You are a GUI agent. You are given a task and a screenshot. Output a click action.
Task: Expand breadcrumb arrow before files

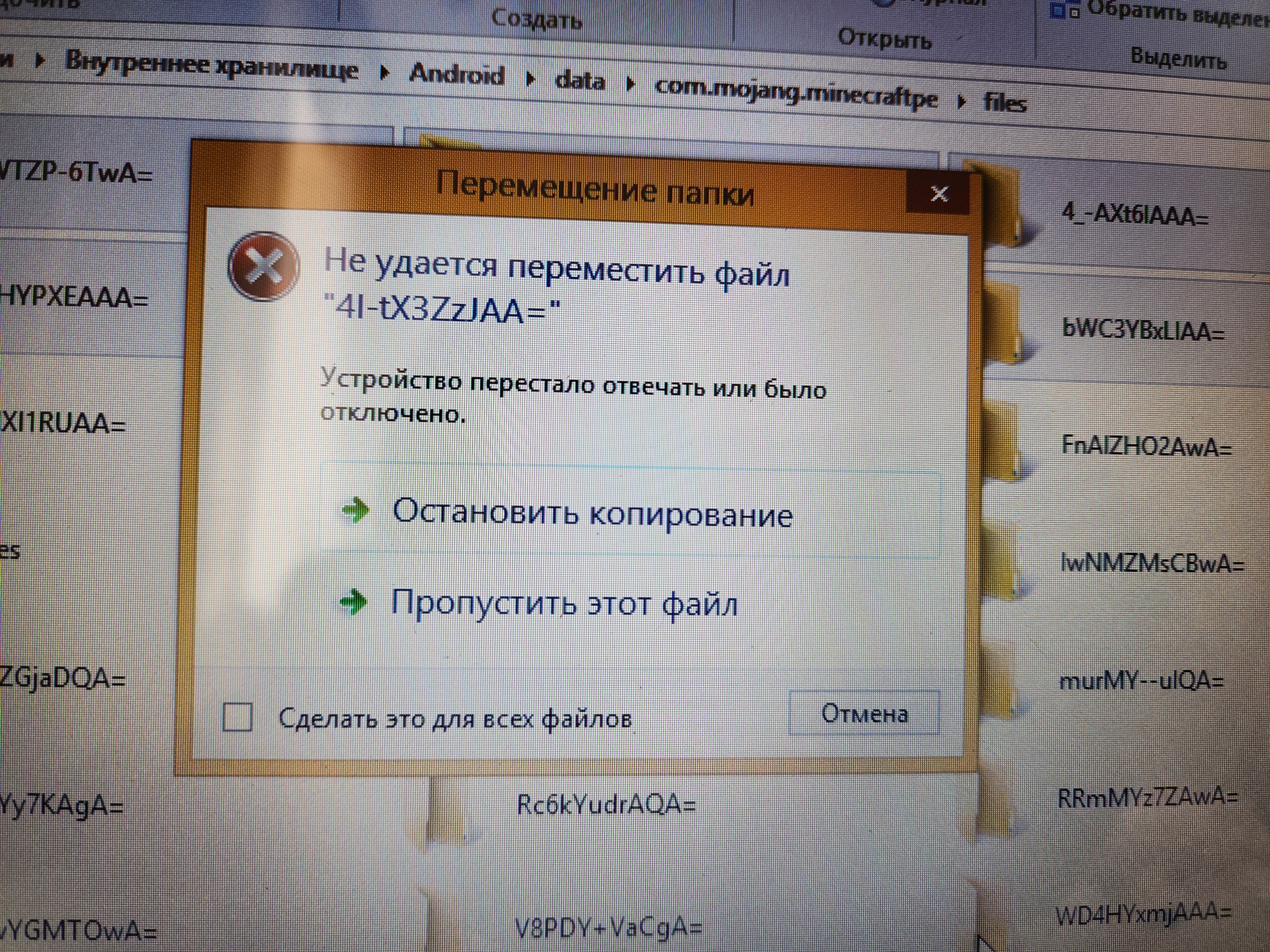coord(962,102)
